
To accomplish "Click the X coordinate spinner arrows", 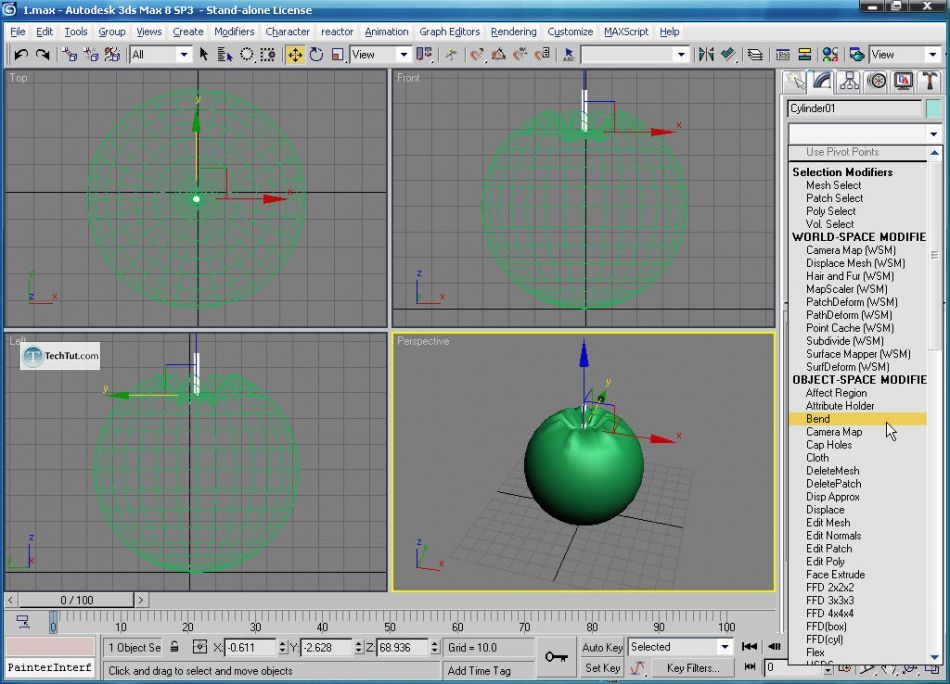I will pos(282,647).
